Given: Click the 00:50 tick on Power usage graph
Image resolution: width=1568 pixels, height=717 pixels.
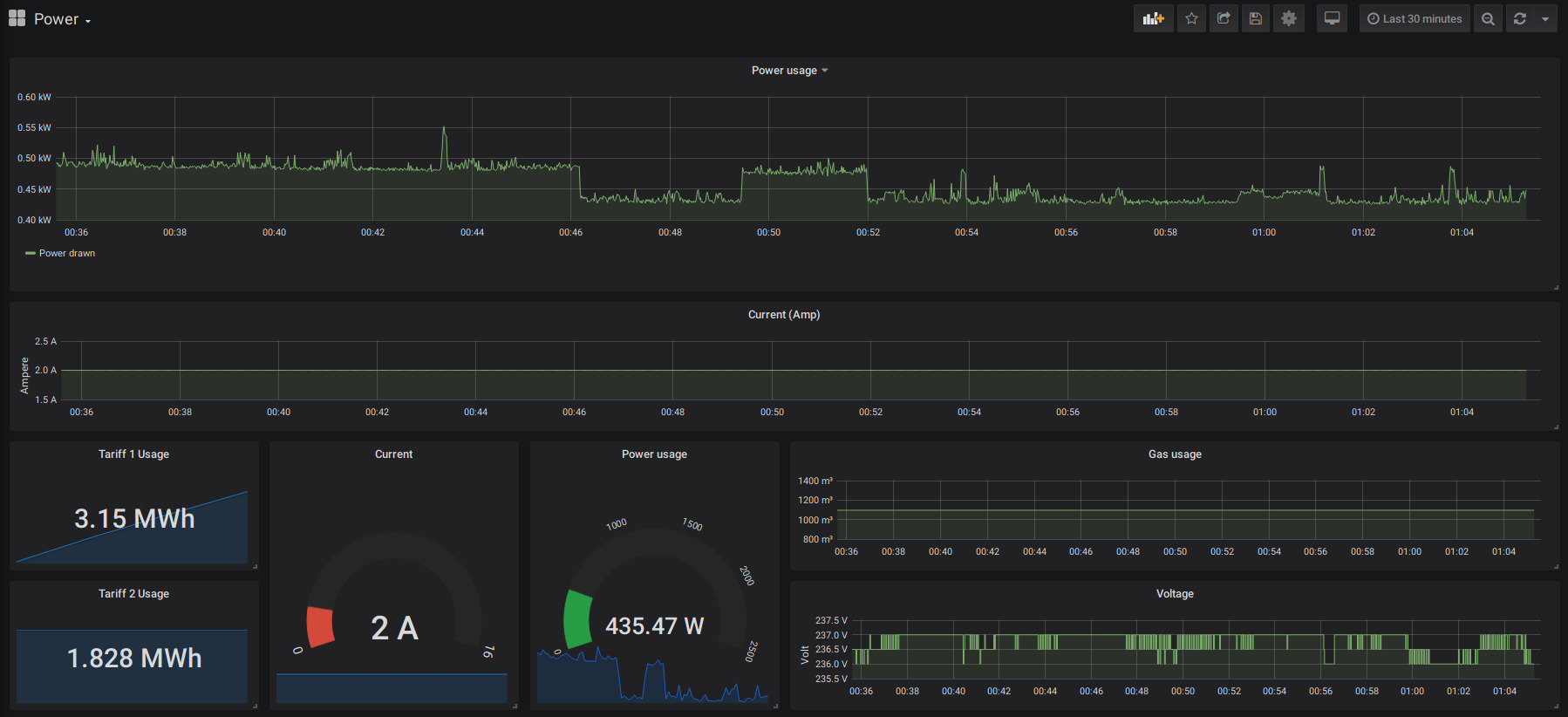Looking at the screenshot, I should [x=768, y=232].
